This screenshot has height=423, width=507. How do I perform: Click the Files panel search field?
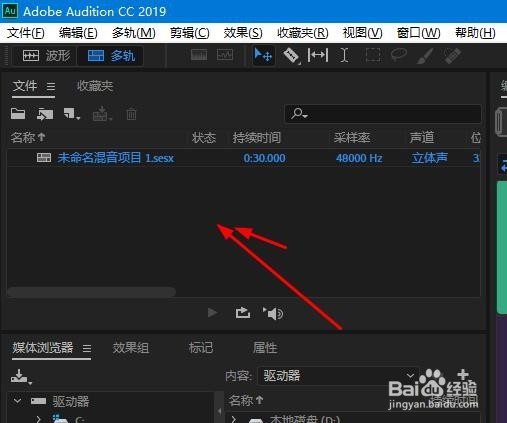[x=383, y=114]
